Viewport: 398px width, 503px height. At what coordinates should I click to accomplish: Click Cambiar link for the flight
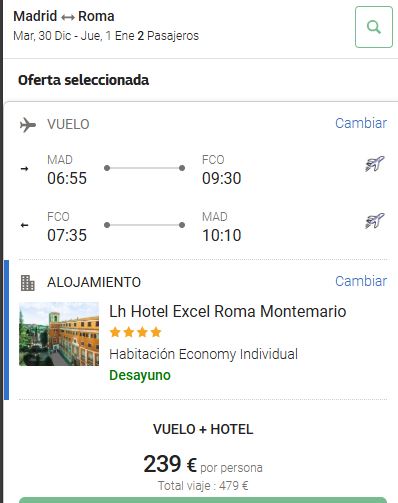(361, 123)
